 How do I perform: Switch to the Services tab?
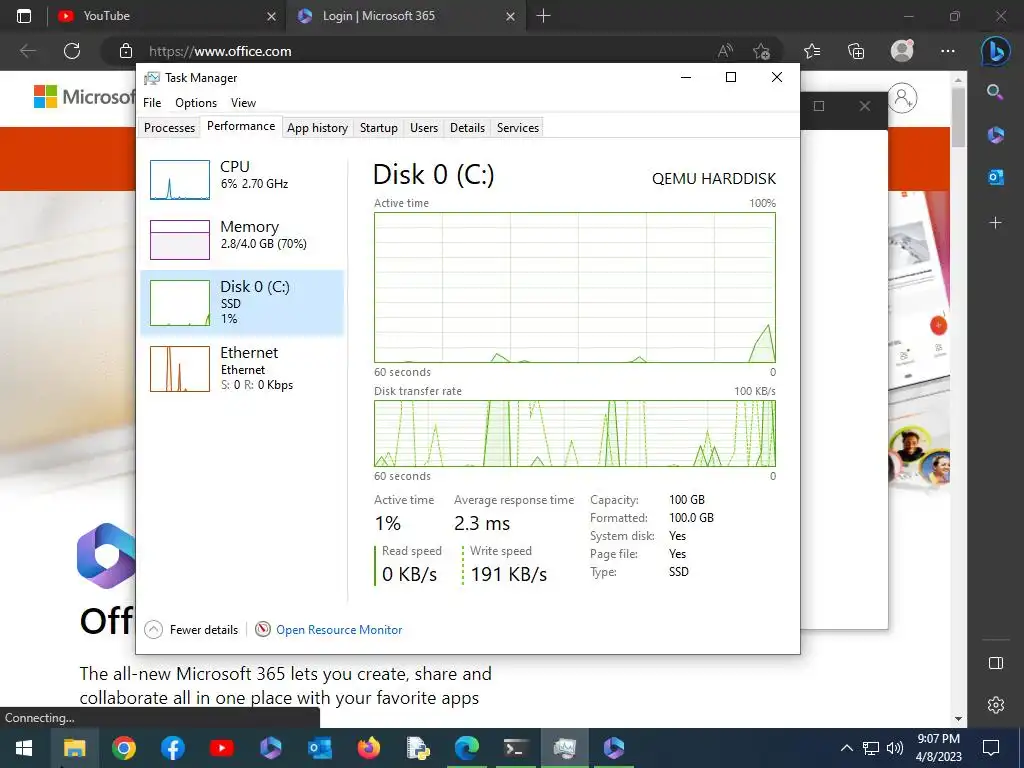click(x=518, y=128)
